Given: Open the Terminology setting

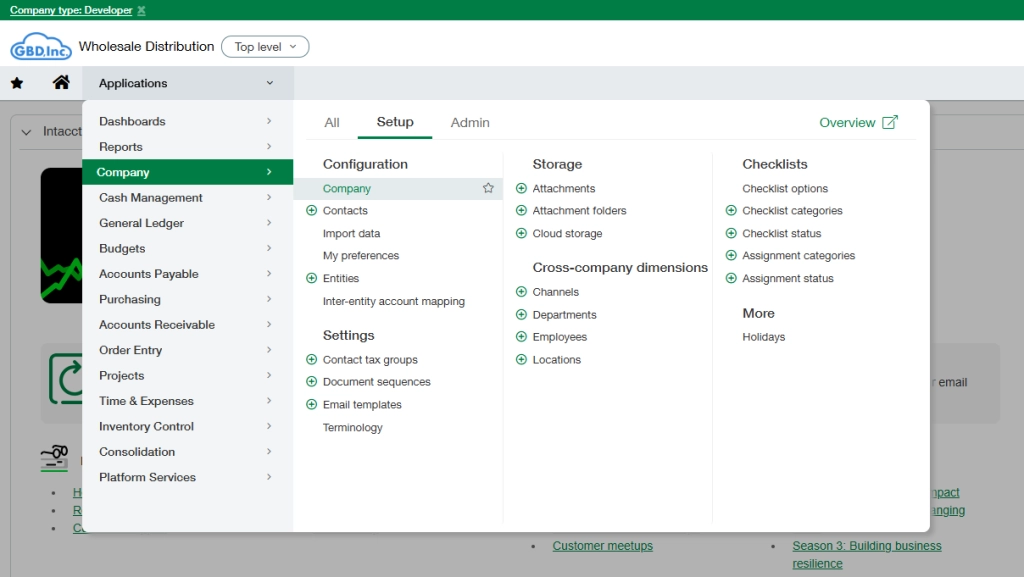Looking at the screenshot, I should pos(353,427).
